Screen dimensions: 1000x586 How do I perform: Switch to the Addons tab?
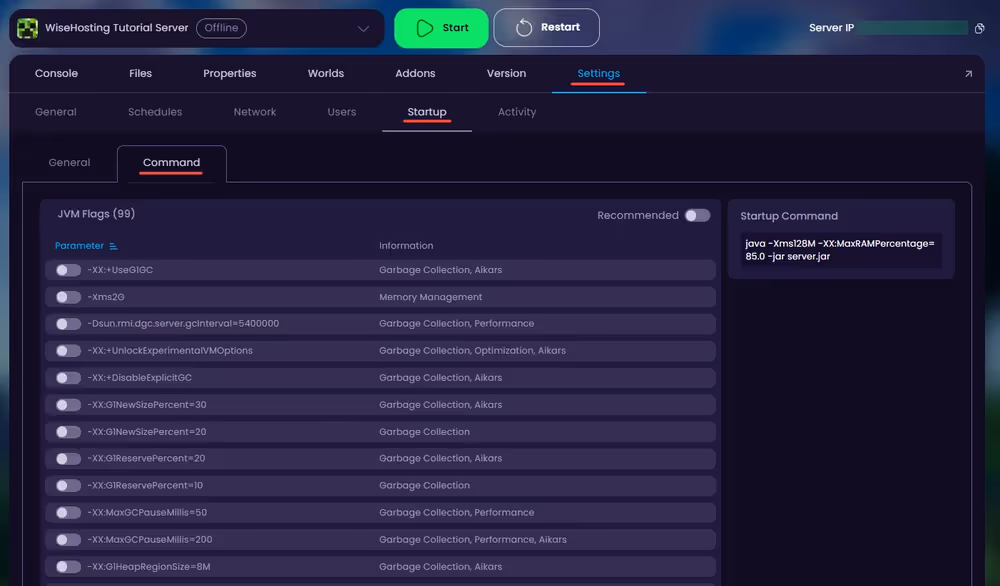pos(415,73)
